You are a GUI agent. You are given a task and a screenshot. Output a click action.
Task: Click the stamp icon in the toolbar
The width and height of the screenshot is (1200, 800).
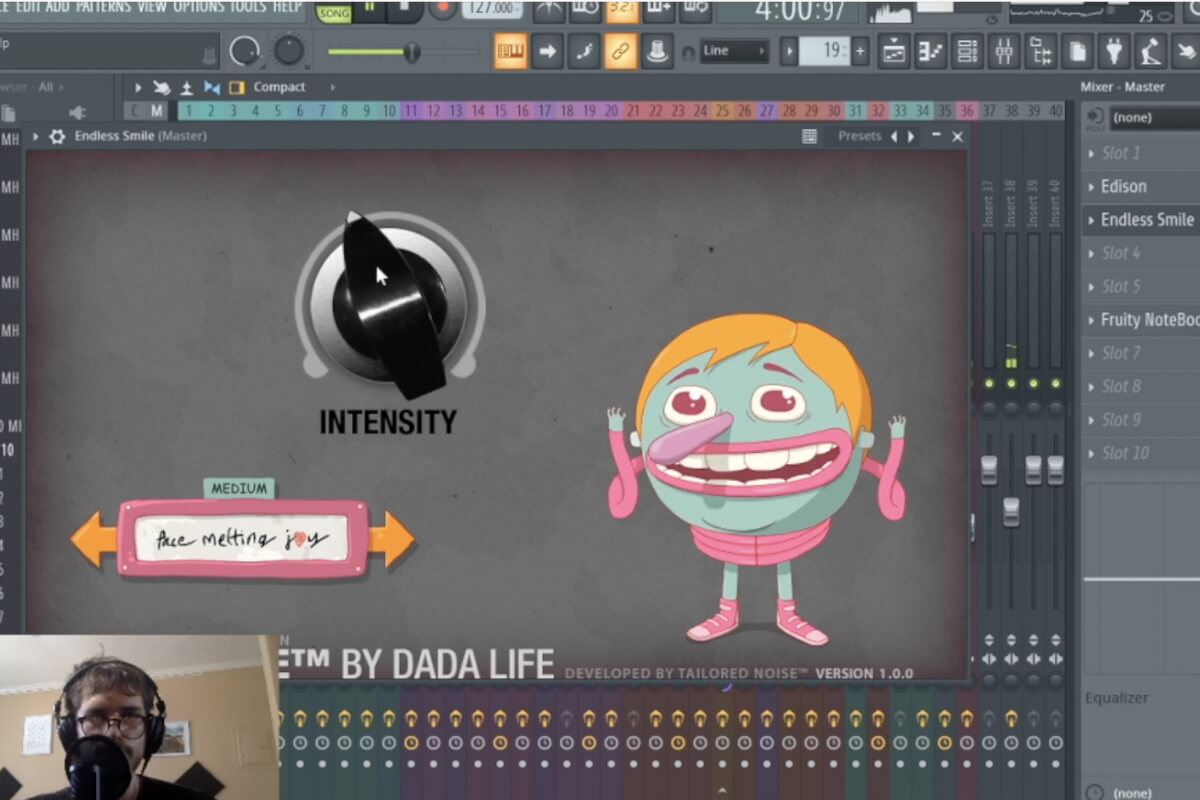[x=657, y=51]
